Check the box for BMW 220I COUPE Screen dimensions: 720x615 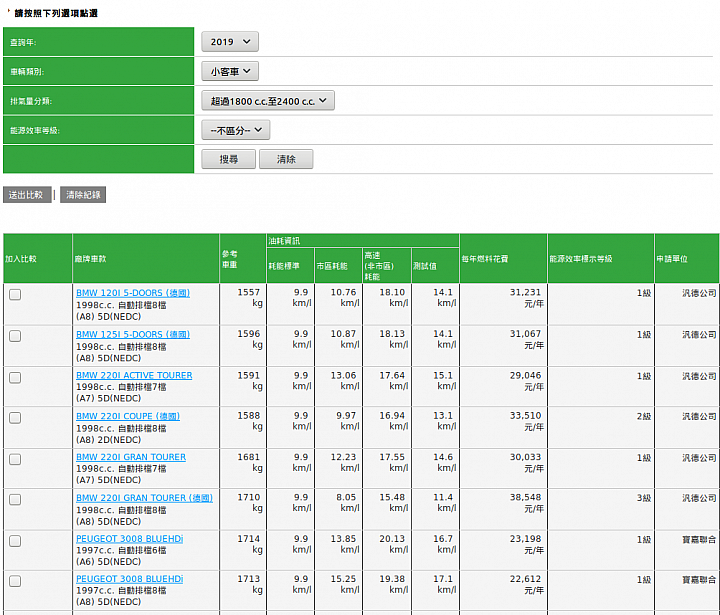click(x=15, y=418)
